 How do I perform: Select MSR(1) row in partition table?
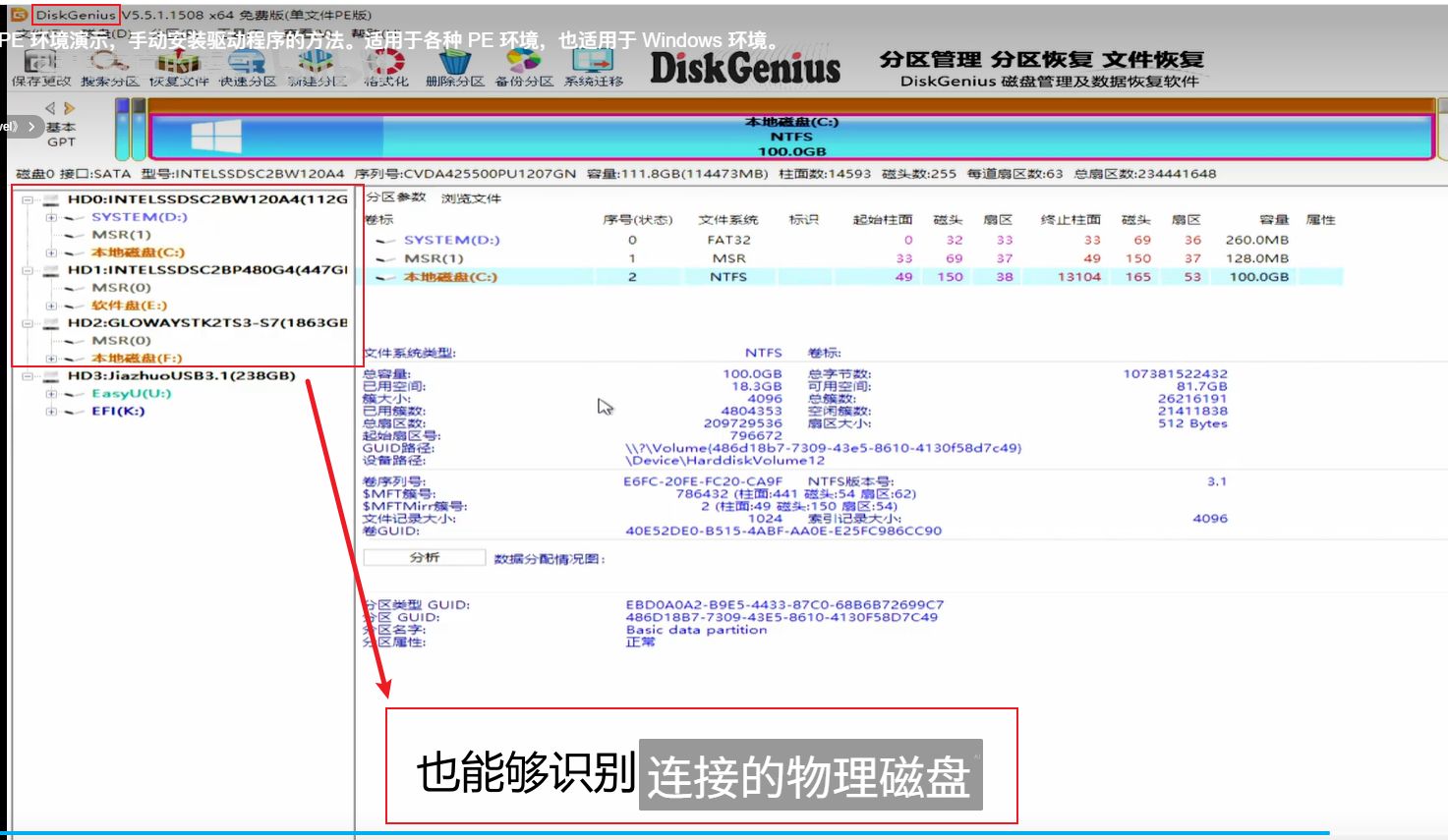coord(853,258)
